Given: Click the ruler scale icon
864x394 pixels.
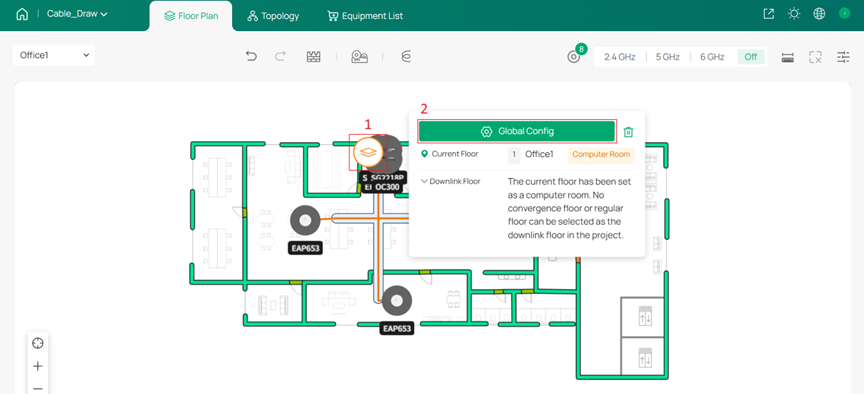Looking at the screenshot, I should click(x=788, y=57).
